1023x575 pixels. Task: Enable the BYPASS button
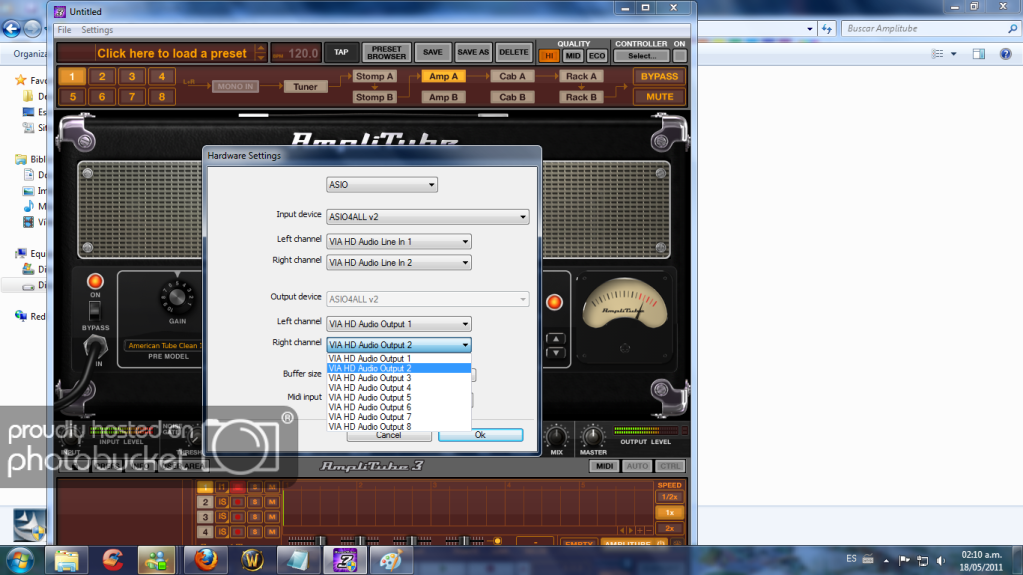pos(659,76)
